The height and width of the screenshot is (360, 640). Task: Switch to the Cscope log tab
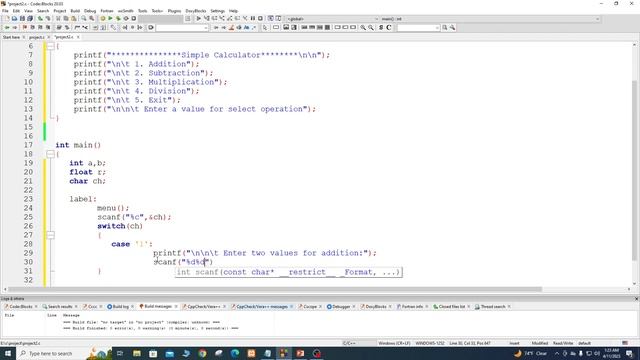(310, 307)
